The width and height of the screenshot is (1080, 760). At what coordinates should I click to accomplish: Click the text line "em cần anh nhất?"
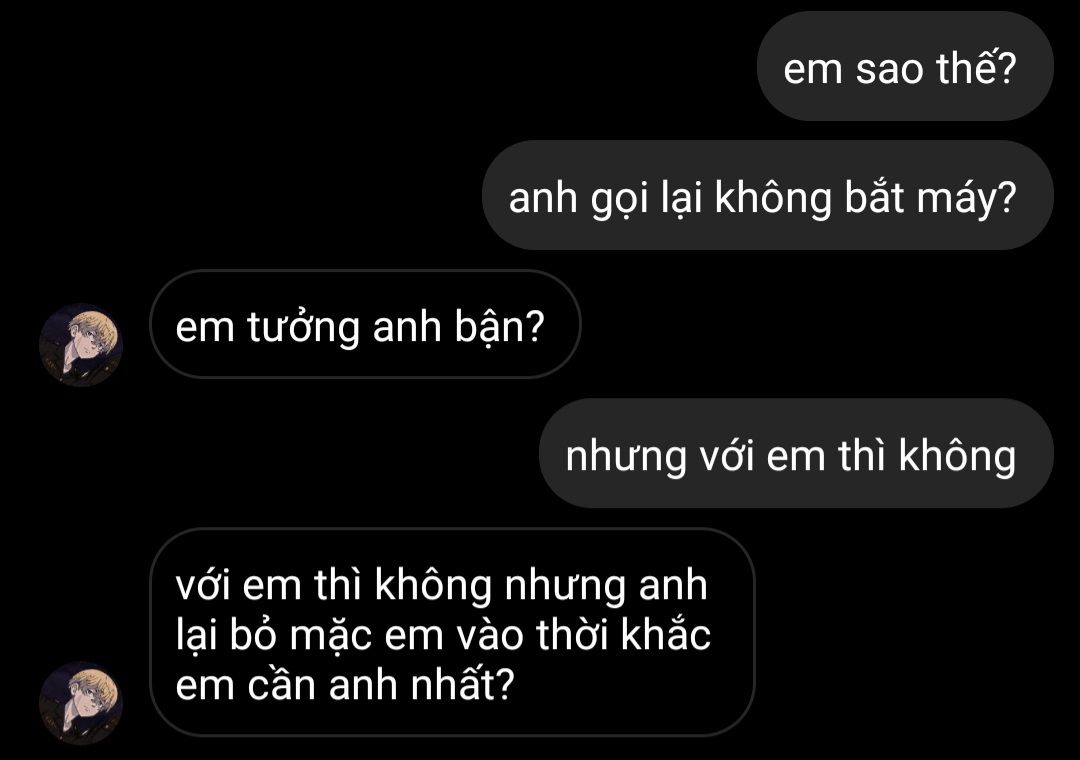(345, 685)
